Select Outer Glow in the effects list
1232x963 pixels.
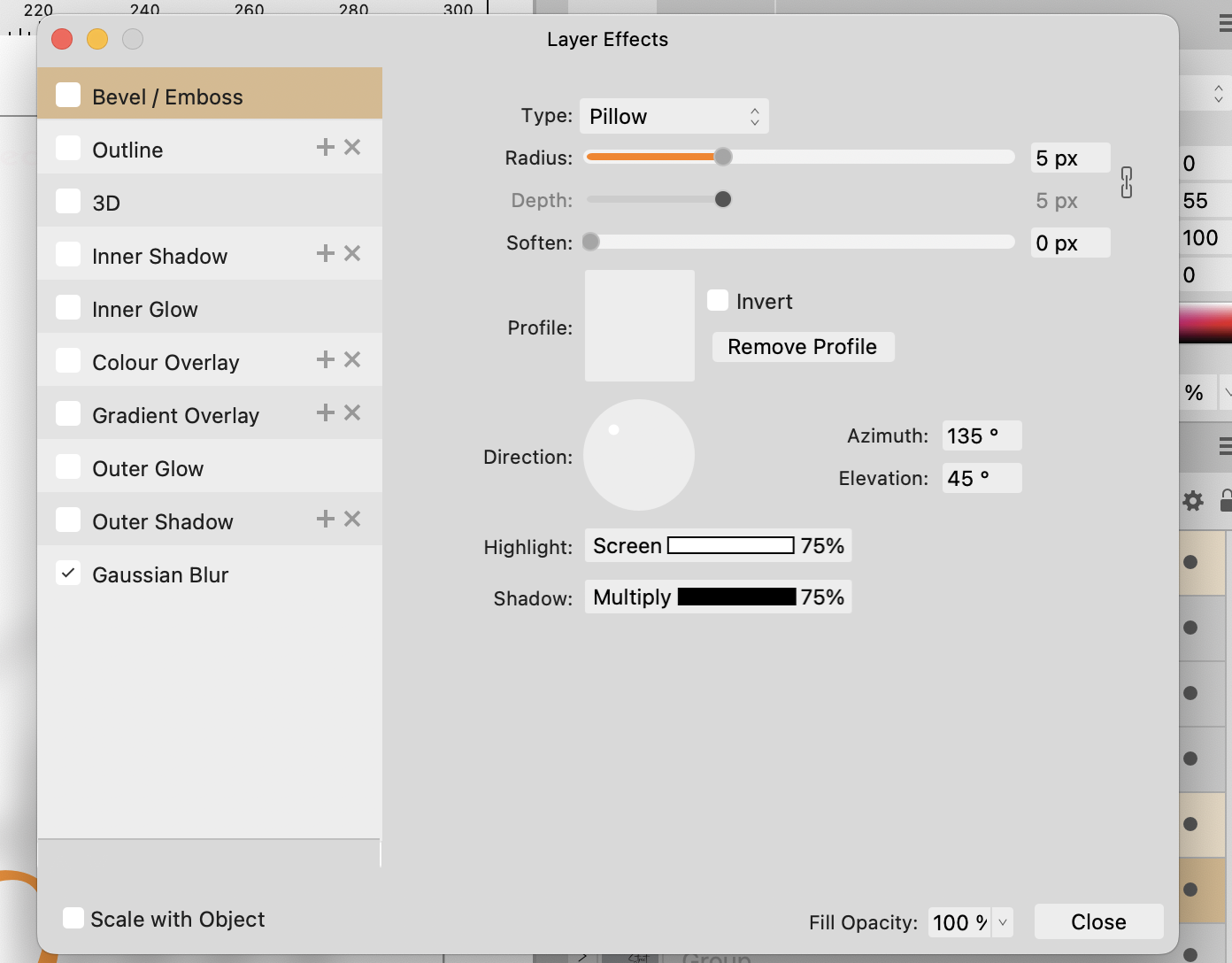(148, 468)
